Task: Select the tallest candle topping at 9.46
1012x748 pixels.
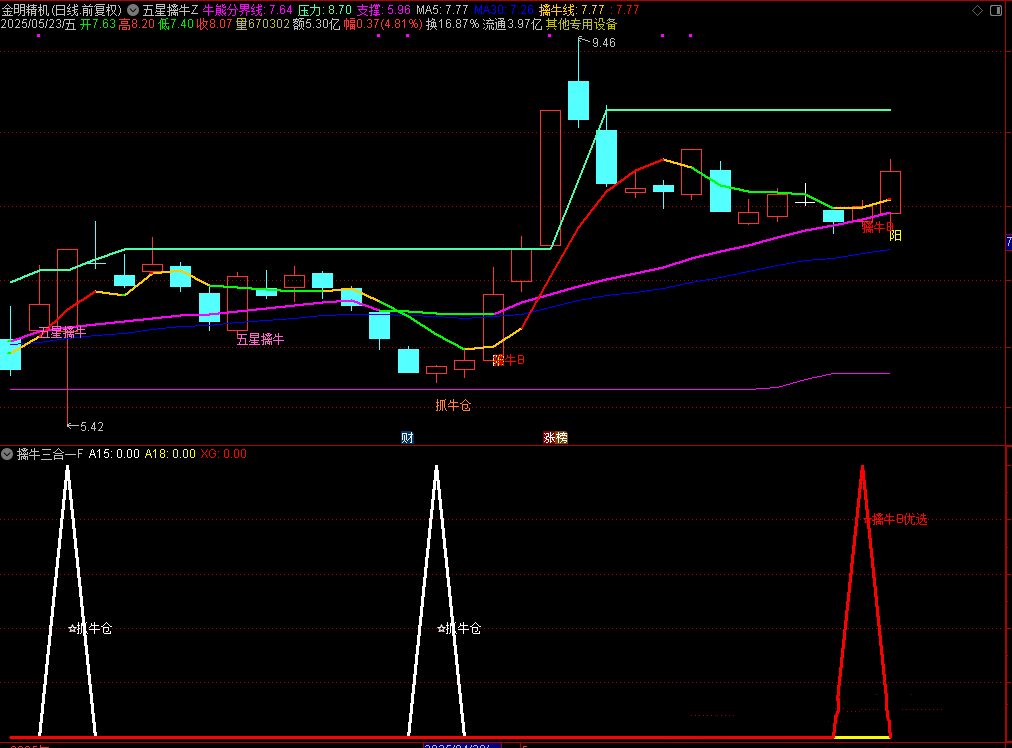Action: [578, 100]
